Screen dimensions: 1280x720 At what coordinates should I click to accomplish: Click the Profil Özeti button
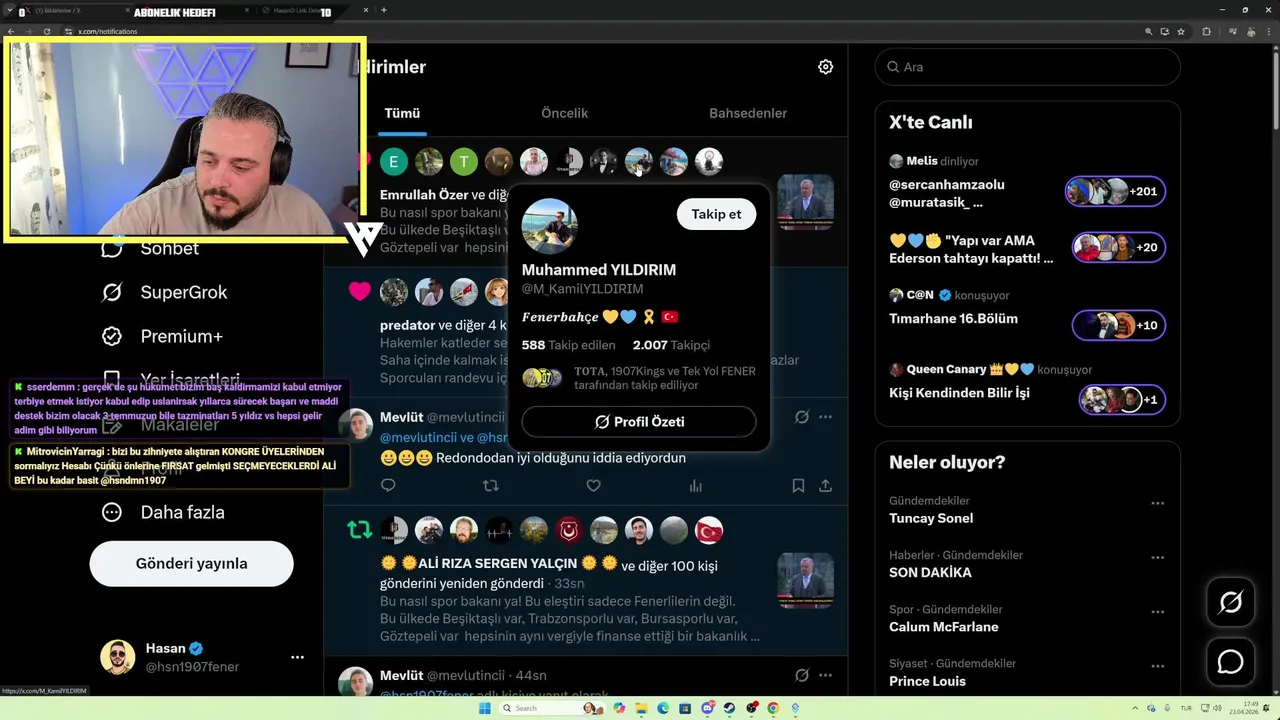(x=639, y=422)
